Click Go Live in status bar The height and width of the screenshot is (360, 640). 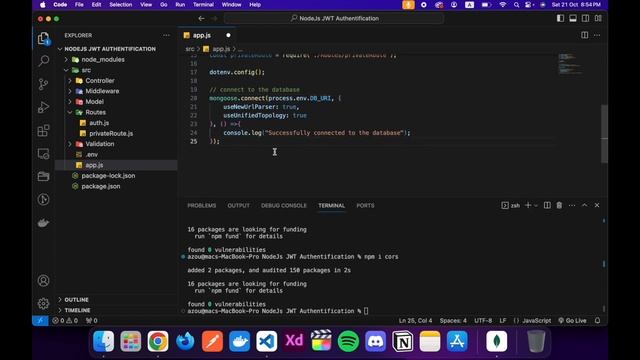572,320
